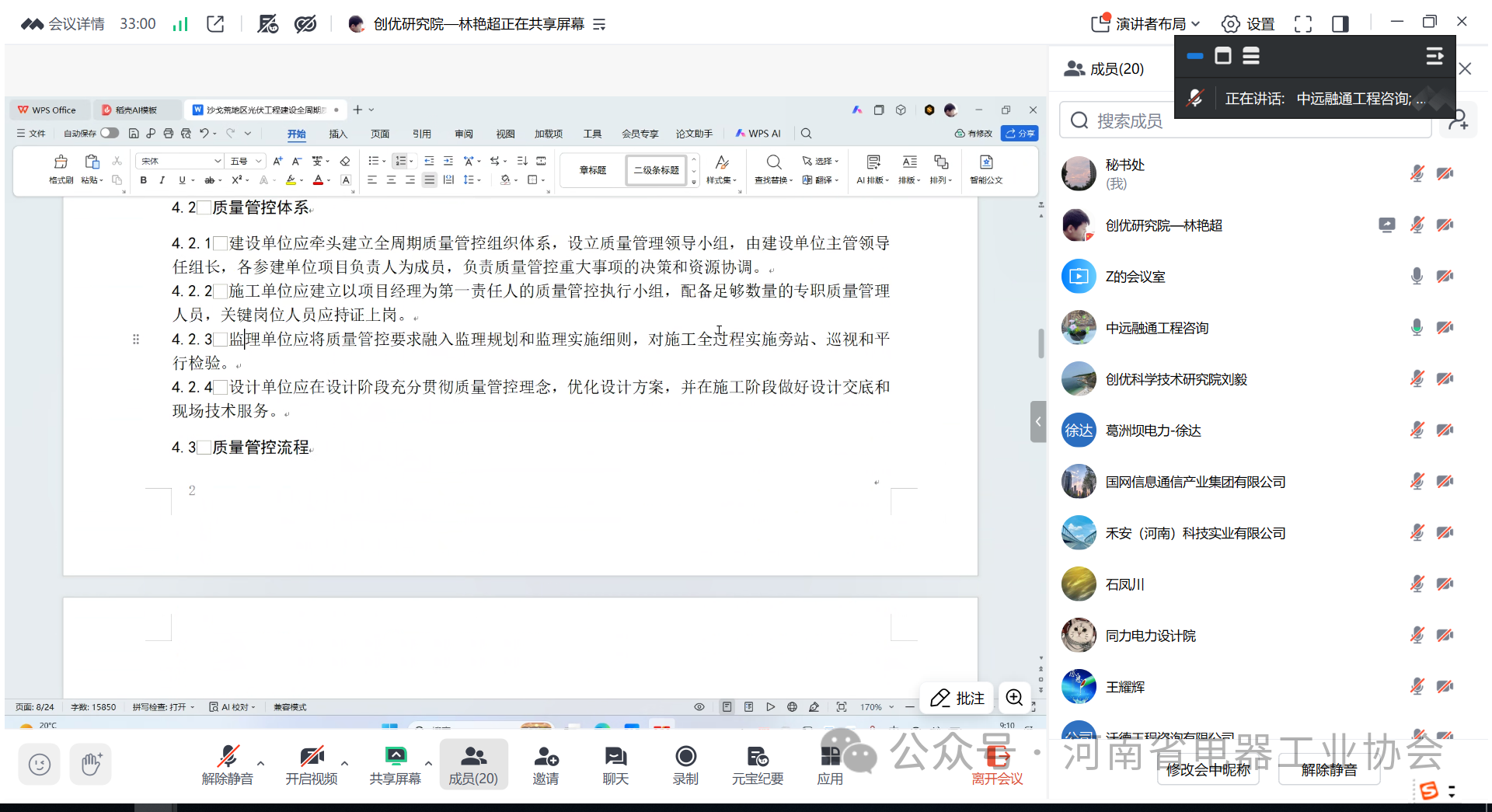Image resolution: width=1492 pixels, height=812 pixels.
Task: Open meeting settings gear
Action: click(1248, 24)
